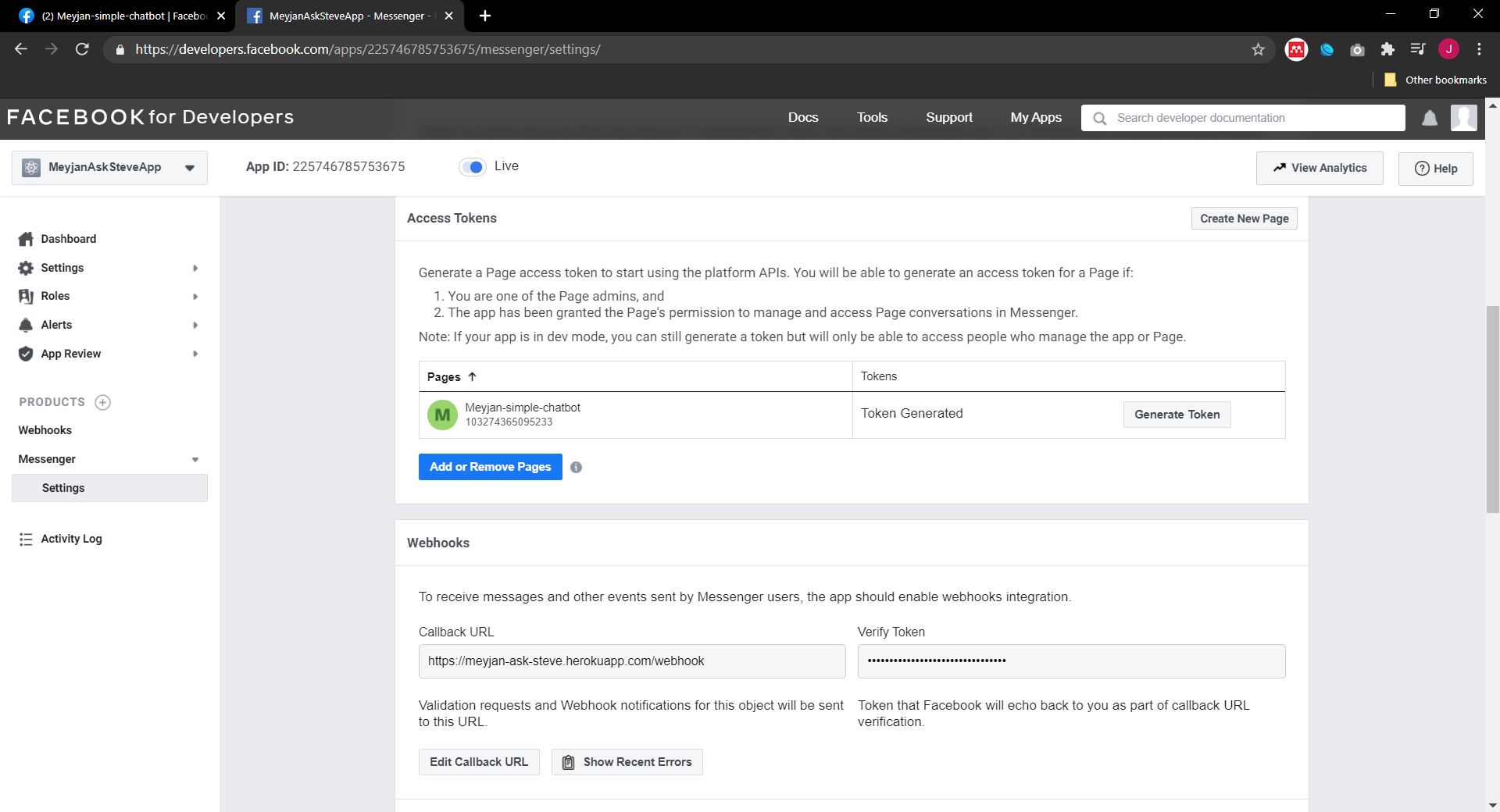The height and width of the screenshot is (812, 1500).
Task: Click the Alerts bell sidebar icon
Action: click(x=26, y=325)
